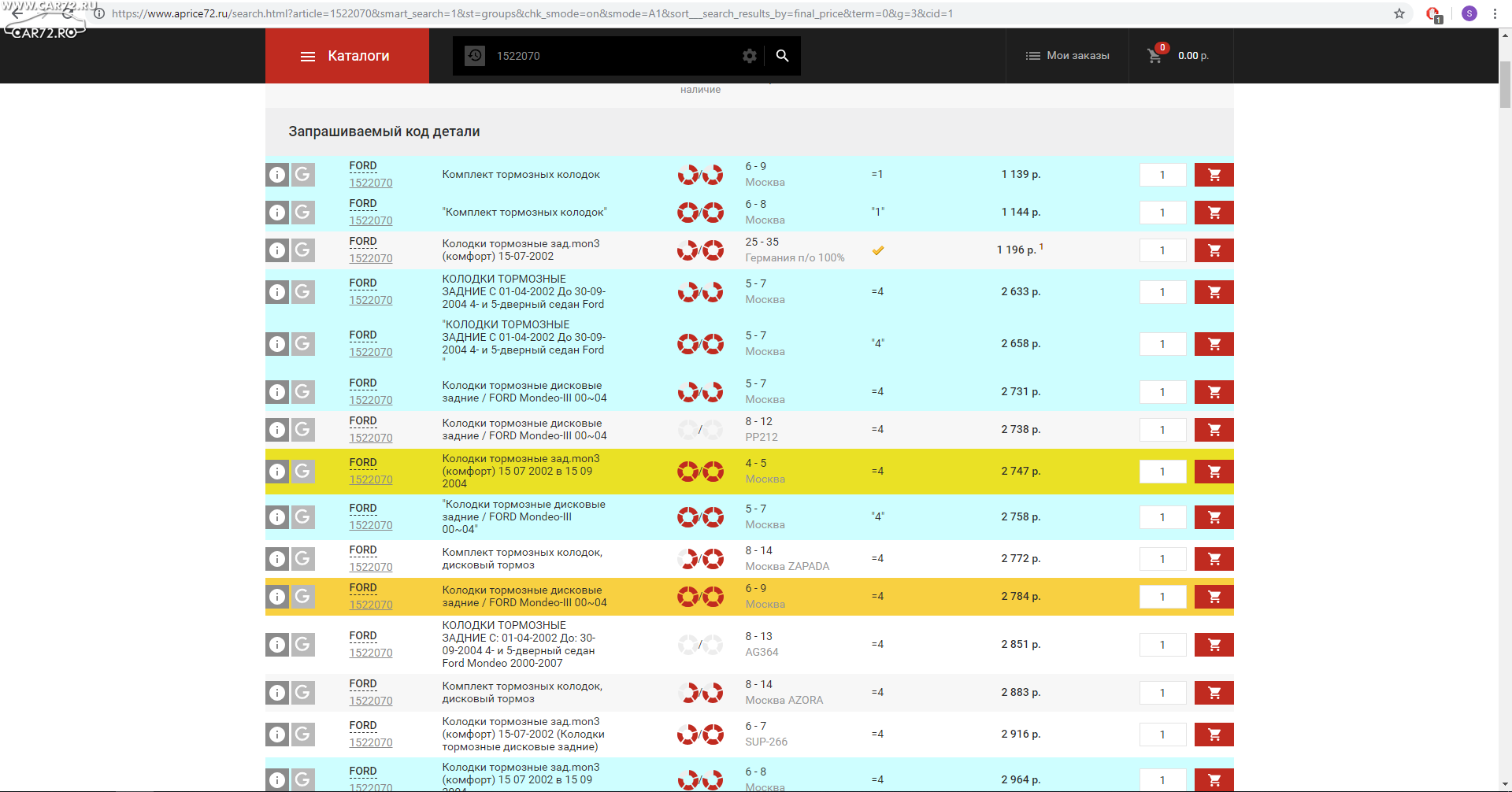Click the search history clock icon
The width and height of the screenshot is (1512, 792).
click(475, 56)
